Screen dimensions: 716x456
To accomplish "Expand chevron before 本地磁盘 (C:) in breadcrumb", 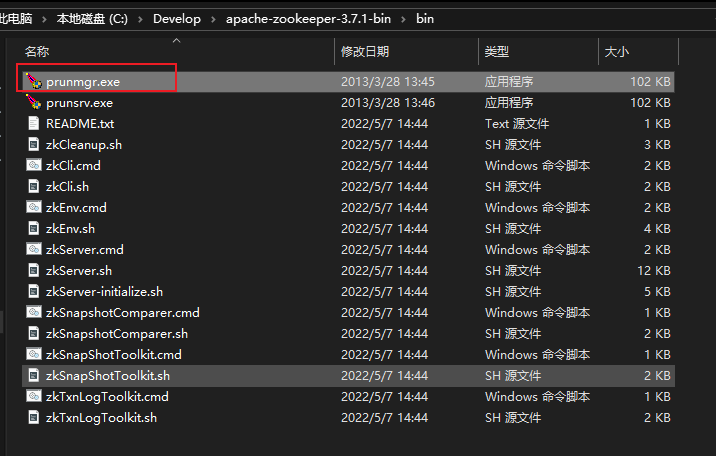I will [x=44, y=20].
